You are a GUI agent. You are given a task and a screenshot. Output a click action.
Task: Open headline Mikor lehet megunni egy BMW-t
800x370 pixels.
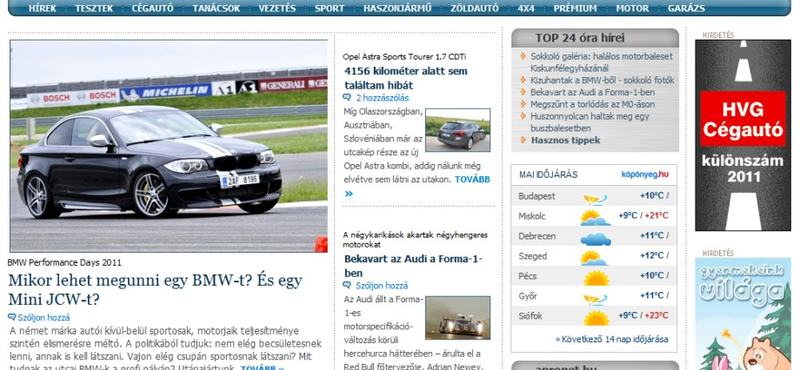pos(155,289)
